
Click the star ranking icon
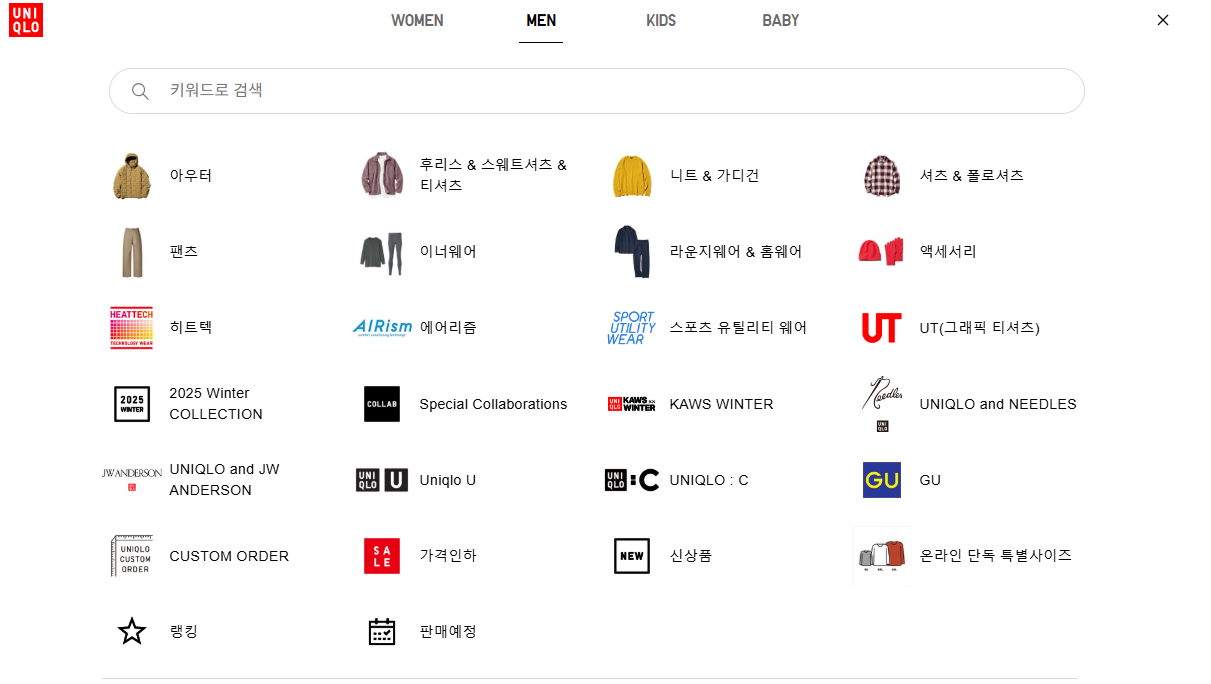132,632
